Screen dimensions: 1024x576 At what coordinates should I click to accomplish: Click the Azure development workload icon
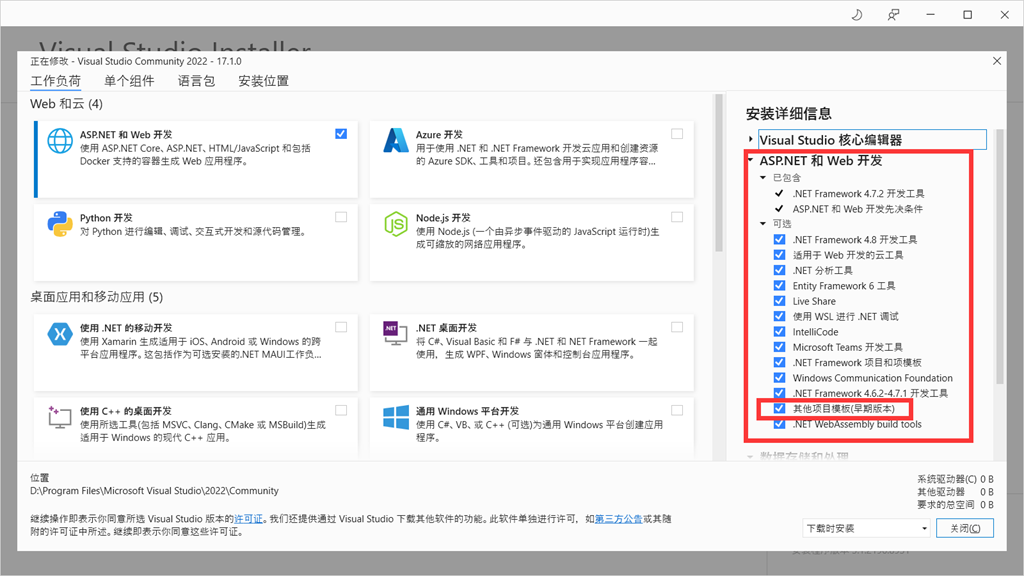396,141
